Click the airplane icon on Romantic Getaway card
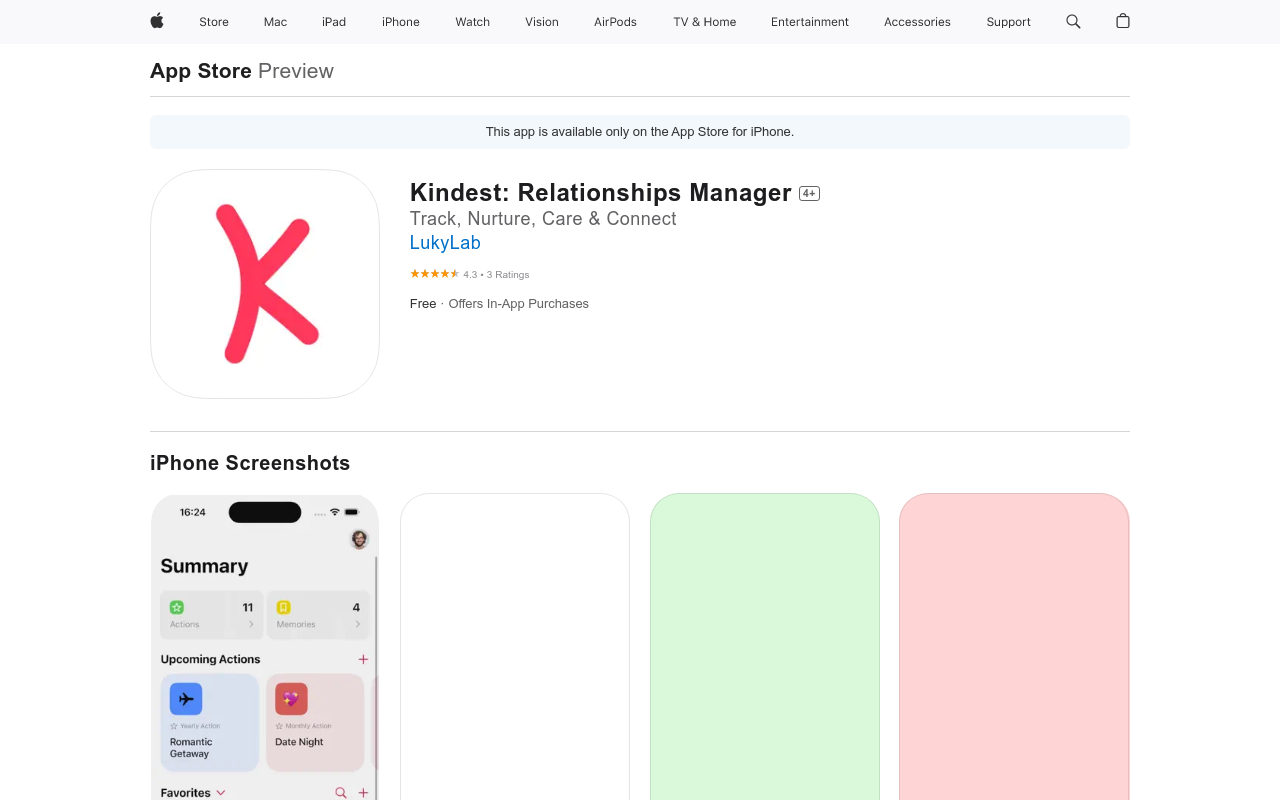 point(186,699)
